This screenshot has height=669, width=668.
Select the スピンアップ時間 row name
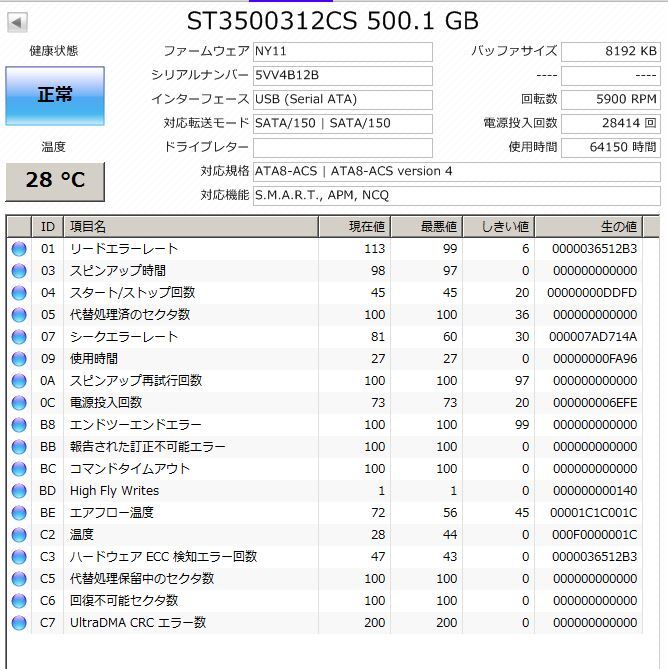[x=118, y=271]
